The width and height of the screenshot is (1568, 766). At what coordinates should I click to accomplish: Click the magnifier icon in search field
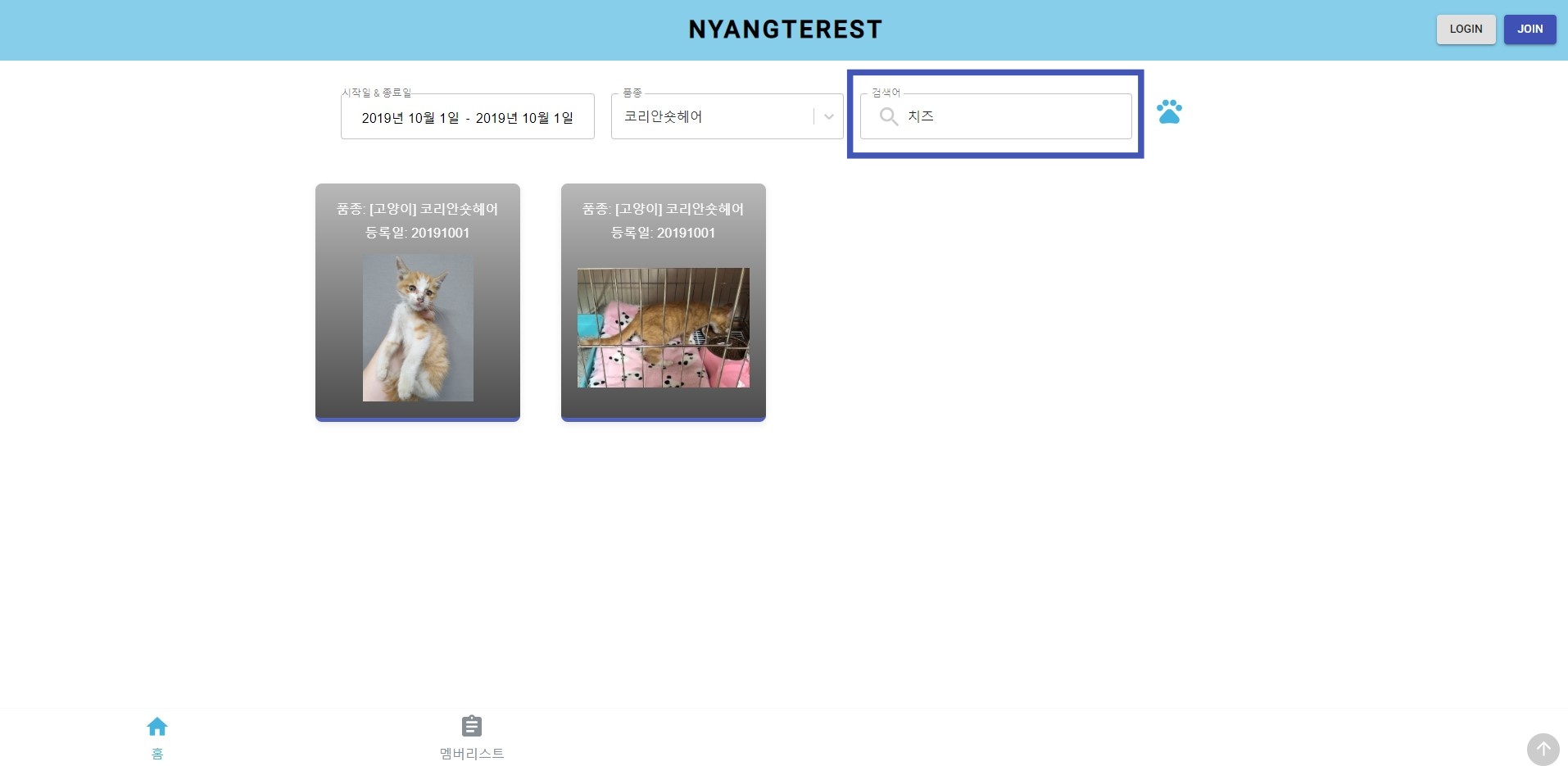tap(888, 116)
